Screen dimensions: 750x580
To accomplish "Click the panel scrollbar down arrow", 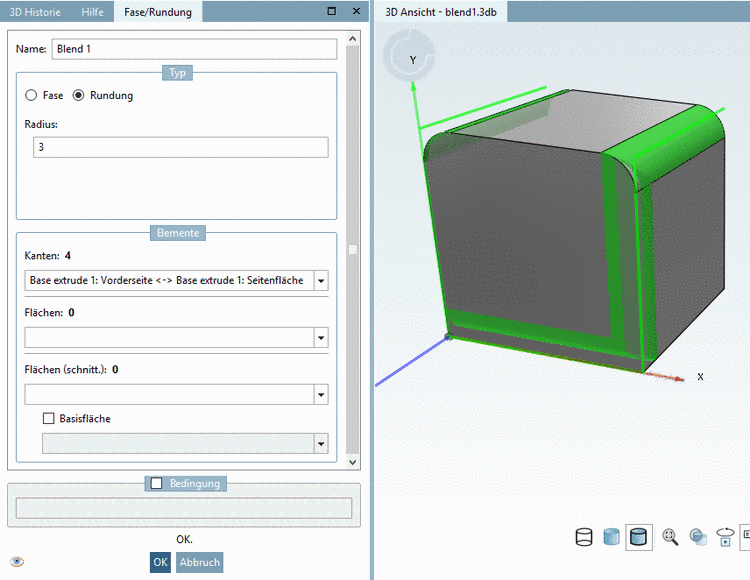I will [353, 462].
